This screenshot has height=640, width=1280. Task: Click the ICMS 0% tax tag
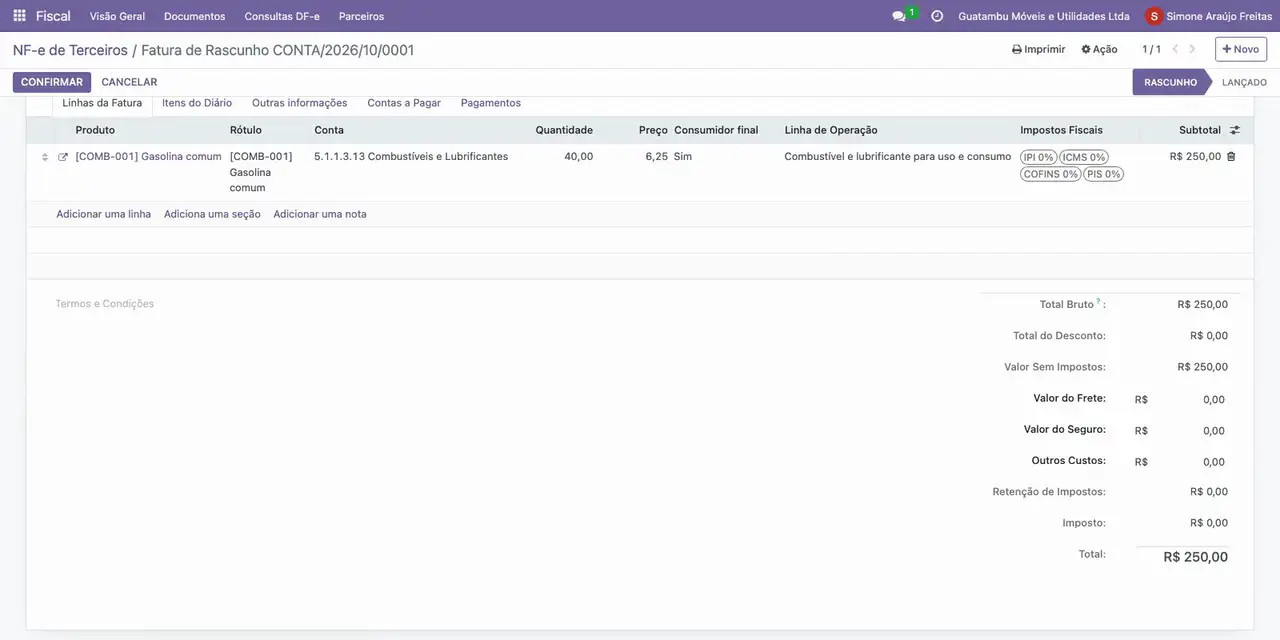1083,157
